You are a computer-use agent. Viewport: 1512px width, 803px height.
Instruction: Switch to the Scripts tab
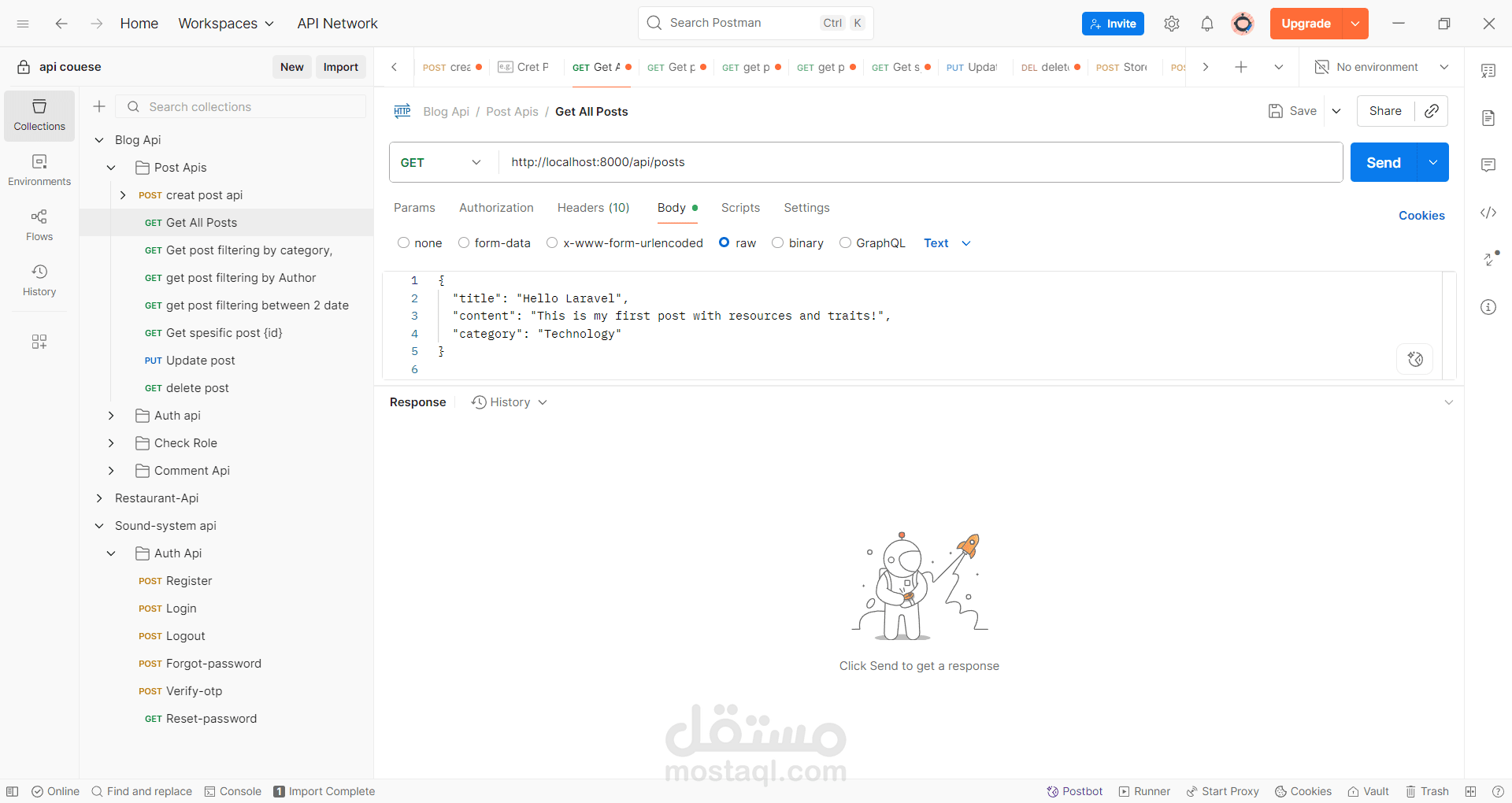tap(740, 208)
